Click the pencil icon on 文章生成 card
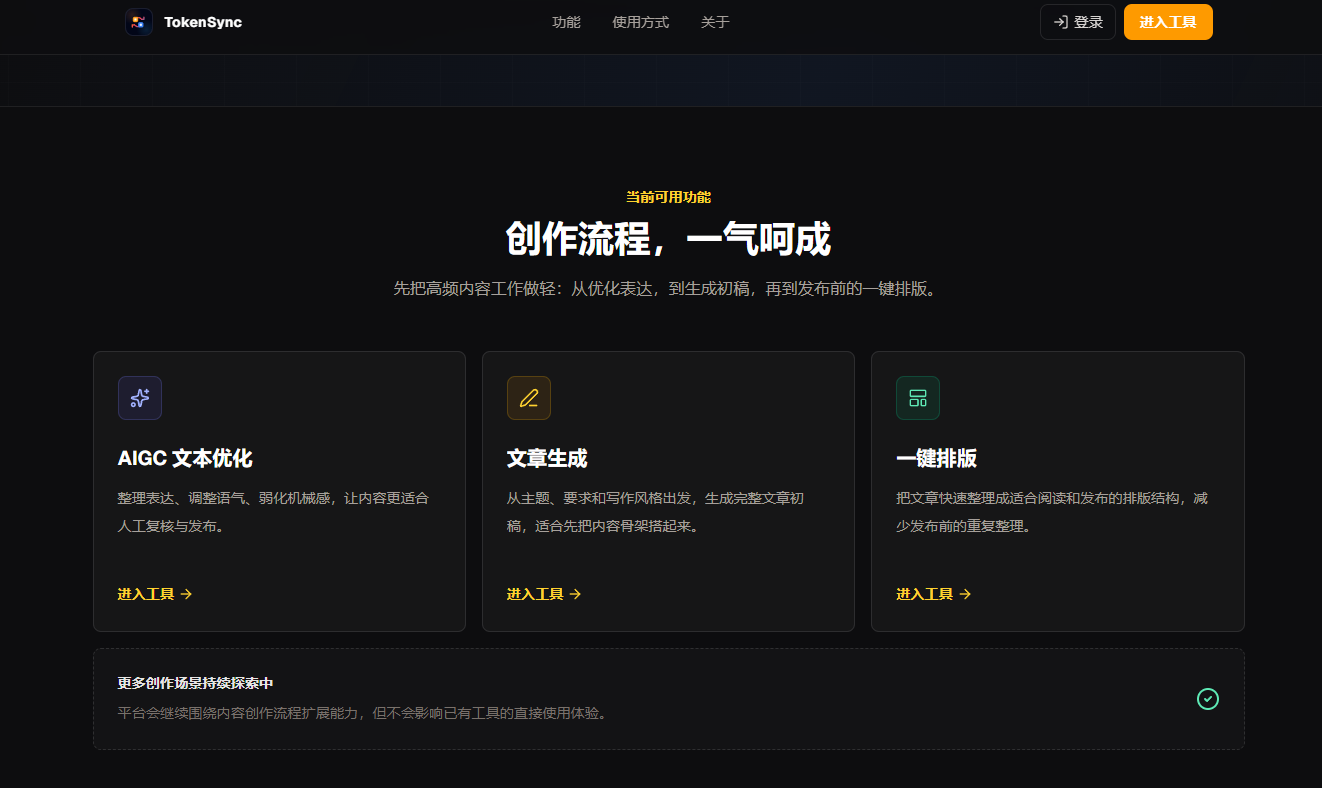Viewport: 1322px width, 788px height. pos(529,398)
